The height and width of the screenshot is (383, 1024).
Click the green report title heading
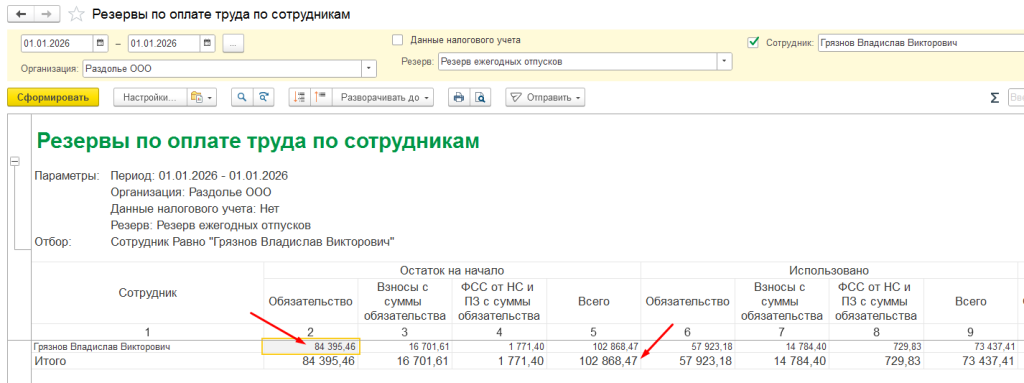(x=258, y=141)
